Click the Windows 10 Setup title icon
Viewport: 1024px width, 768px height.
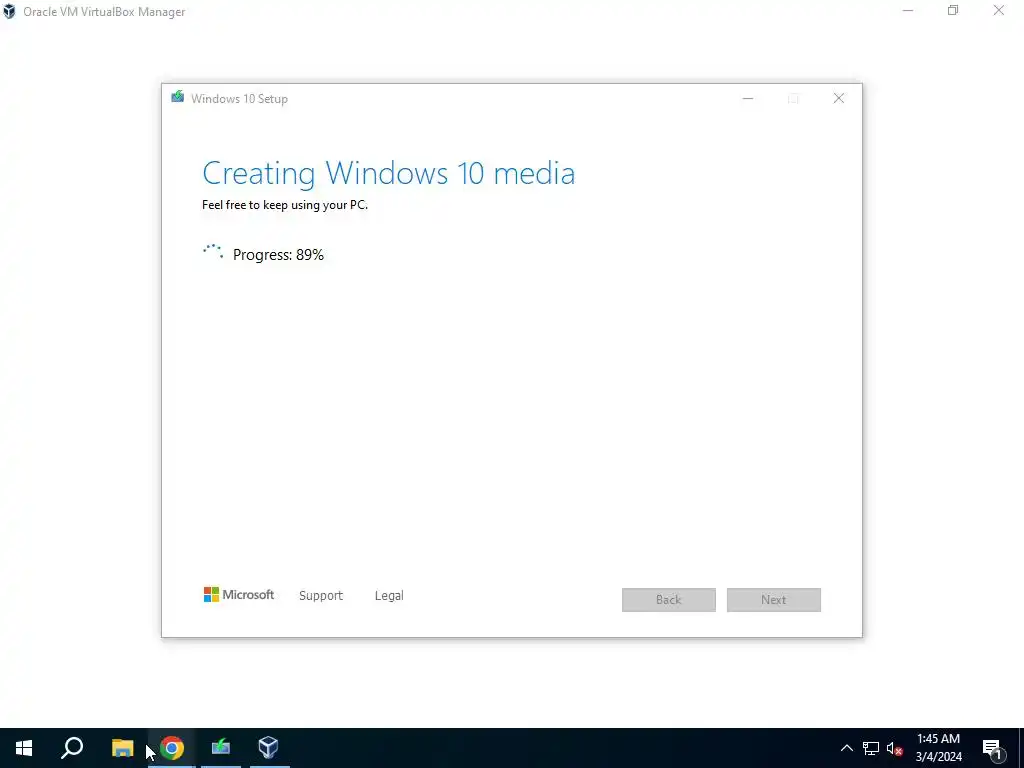[178, 97]
